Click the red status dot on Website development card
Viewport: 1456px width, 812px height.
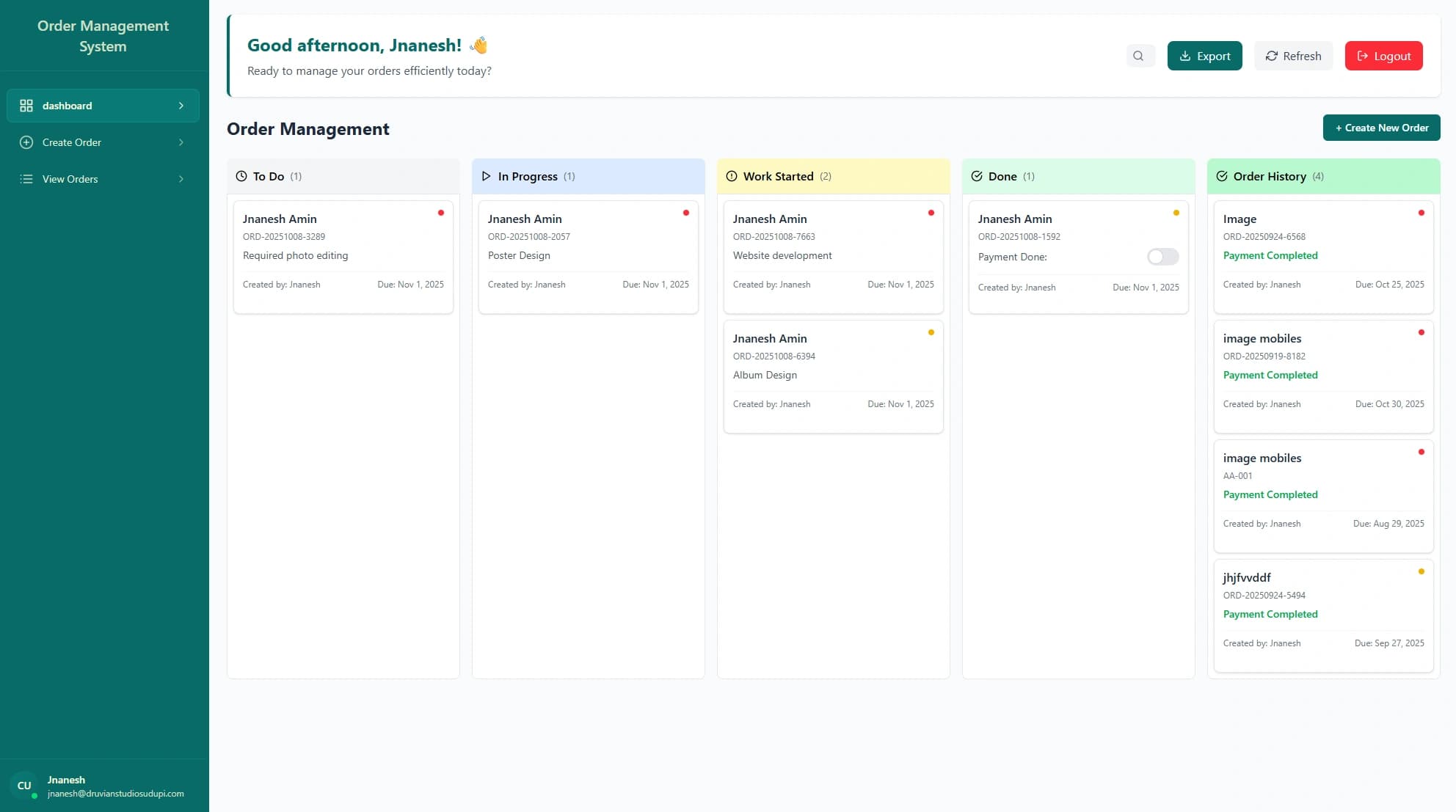point(931,213)
